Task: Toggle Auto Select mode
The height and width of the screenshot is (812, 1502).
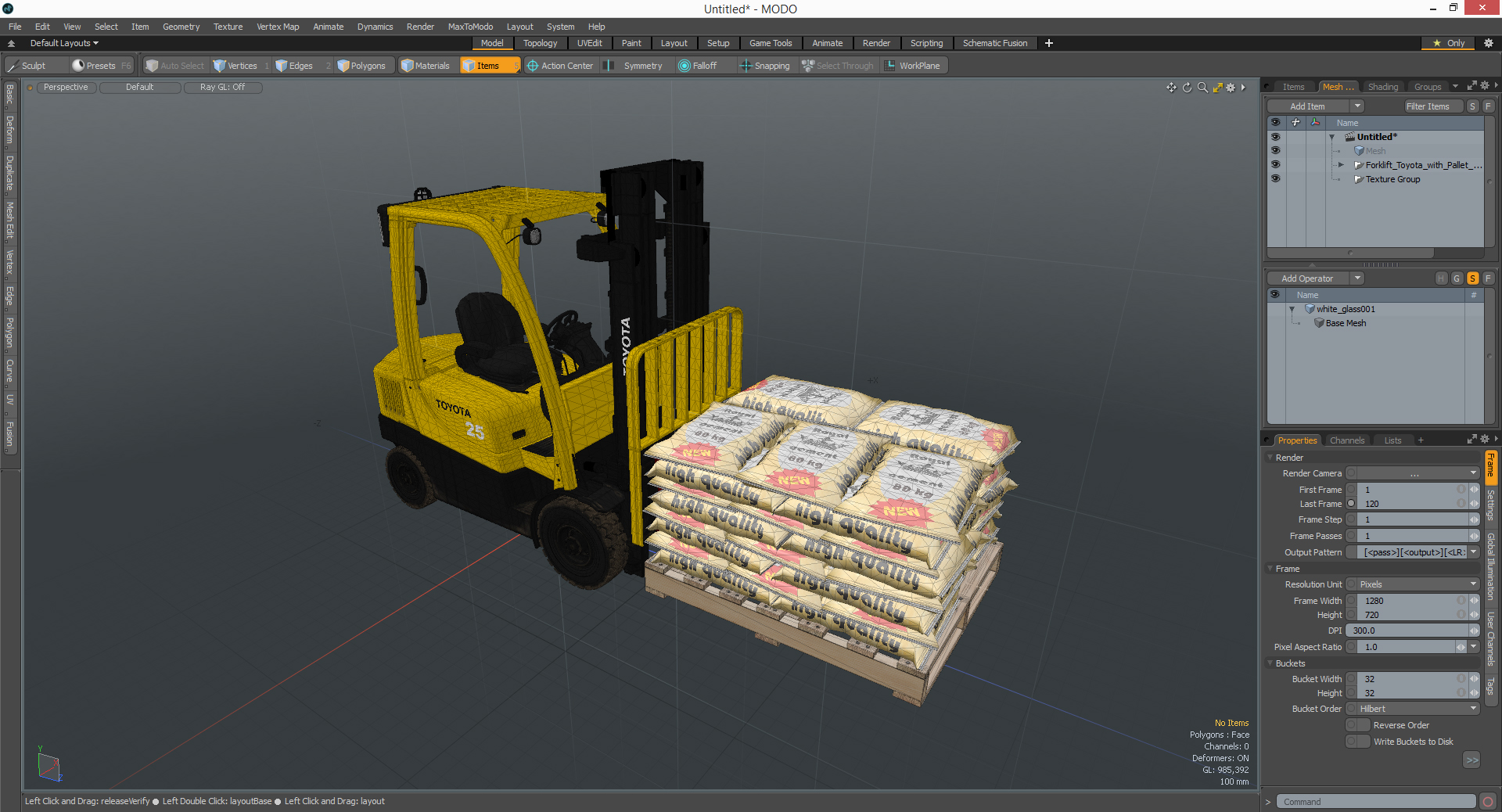Action: coord(175,66)
